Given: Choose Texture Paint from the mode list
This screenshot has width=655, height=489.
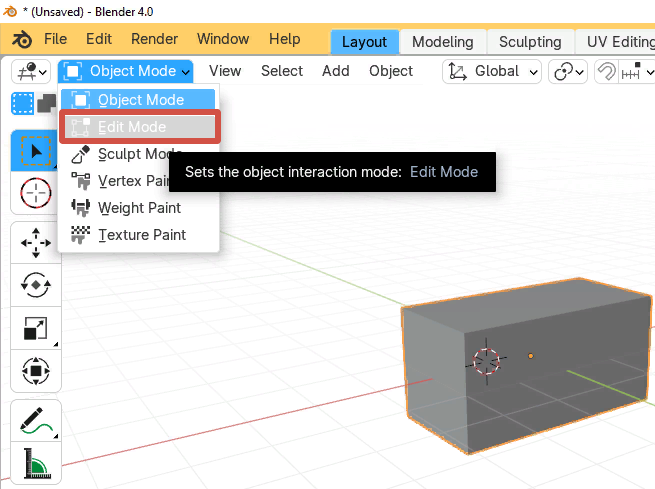Looking at the screenshot, I should coord(138,235).
